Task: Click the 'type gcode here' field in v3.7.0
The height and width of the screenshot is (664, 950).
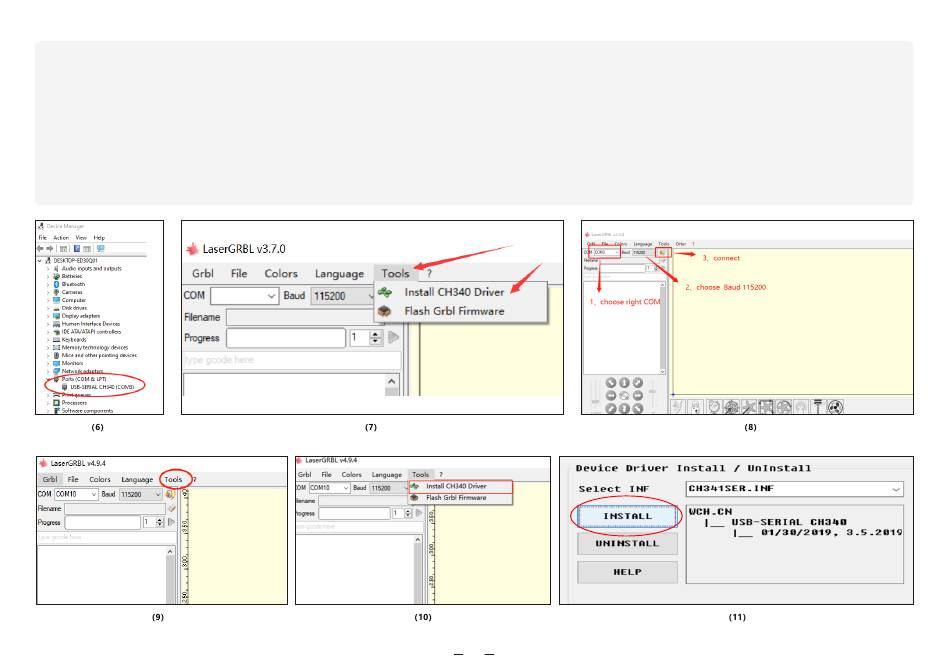Action: [x=290, y=360]
